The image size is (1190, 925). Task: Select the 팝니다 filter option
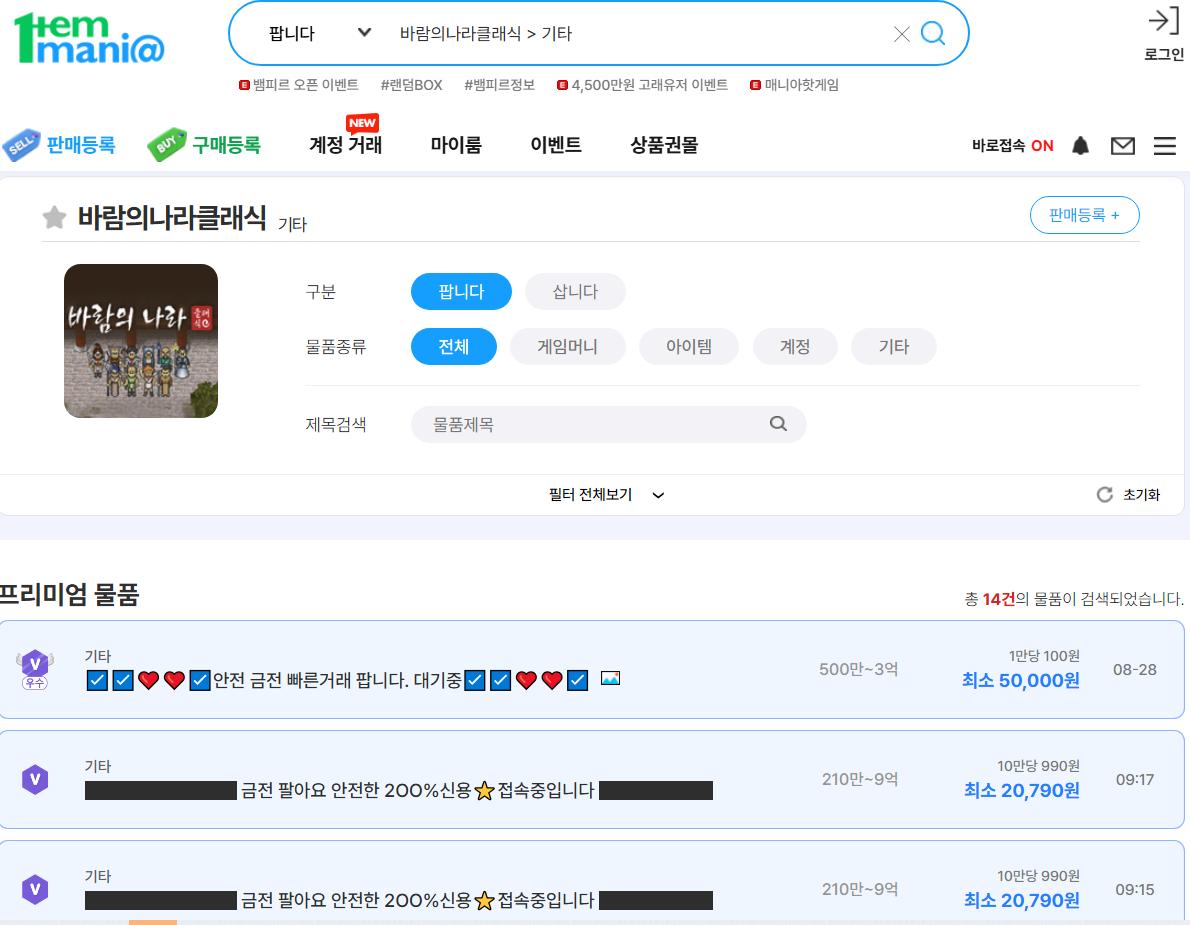pyautogui.click(x=461, y=291)
